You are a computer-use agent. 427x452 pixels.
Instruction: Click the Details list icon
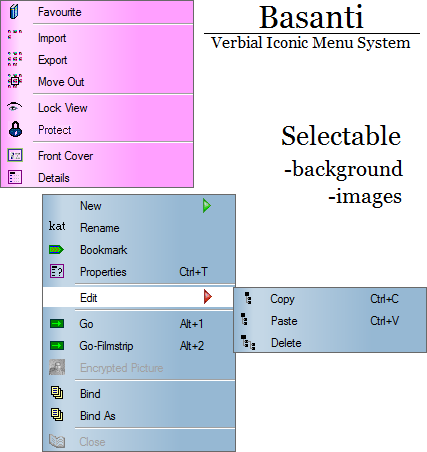(15, 177)
